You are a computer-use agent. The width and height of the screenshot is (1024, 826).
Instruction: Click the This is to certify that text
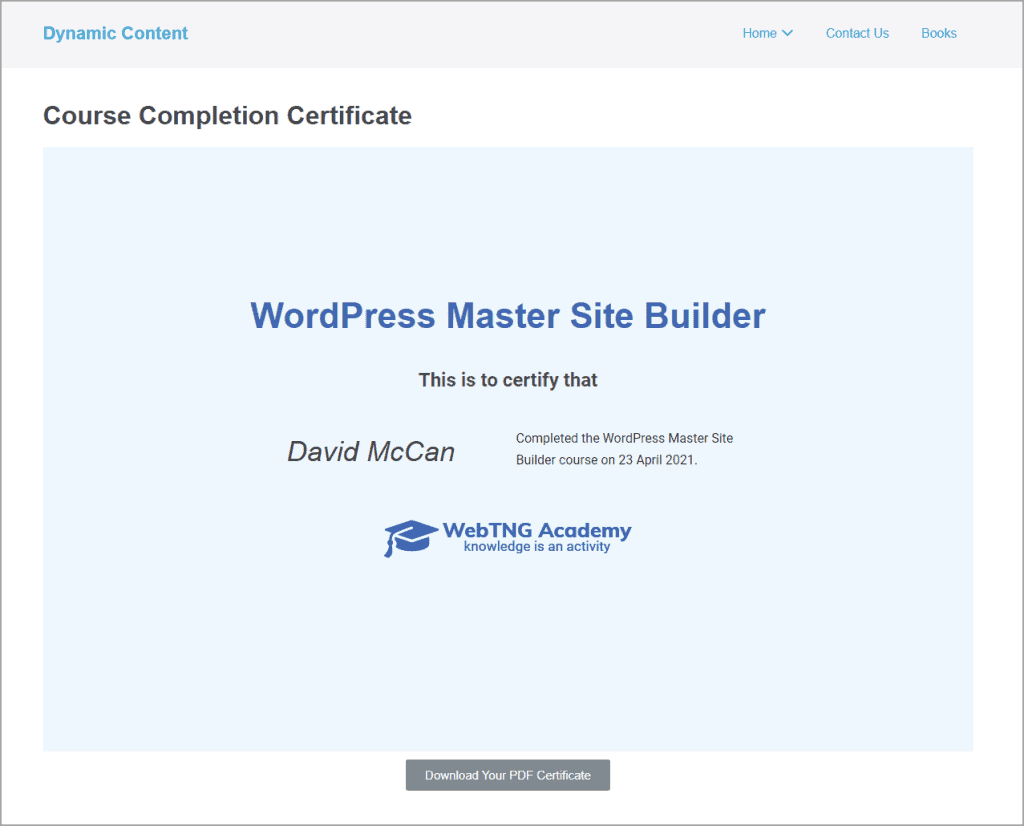508,380
